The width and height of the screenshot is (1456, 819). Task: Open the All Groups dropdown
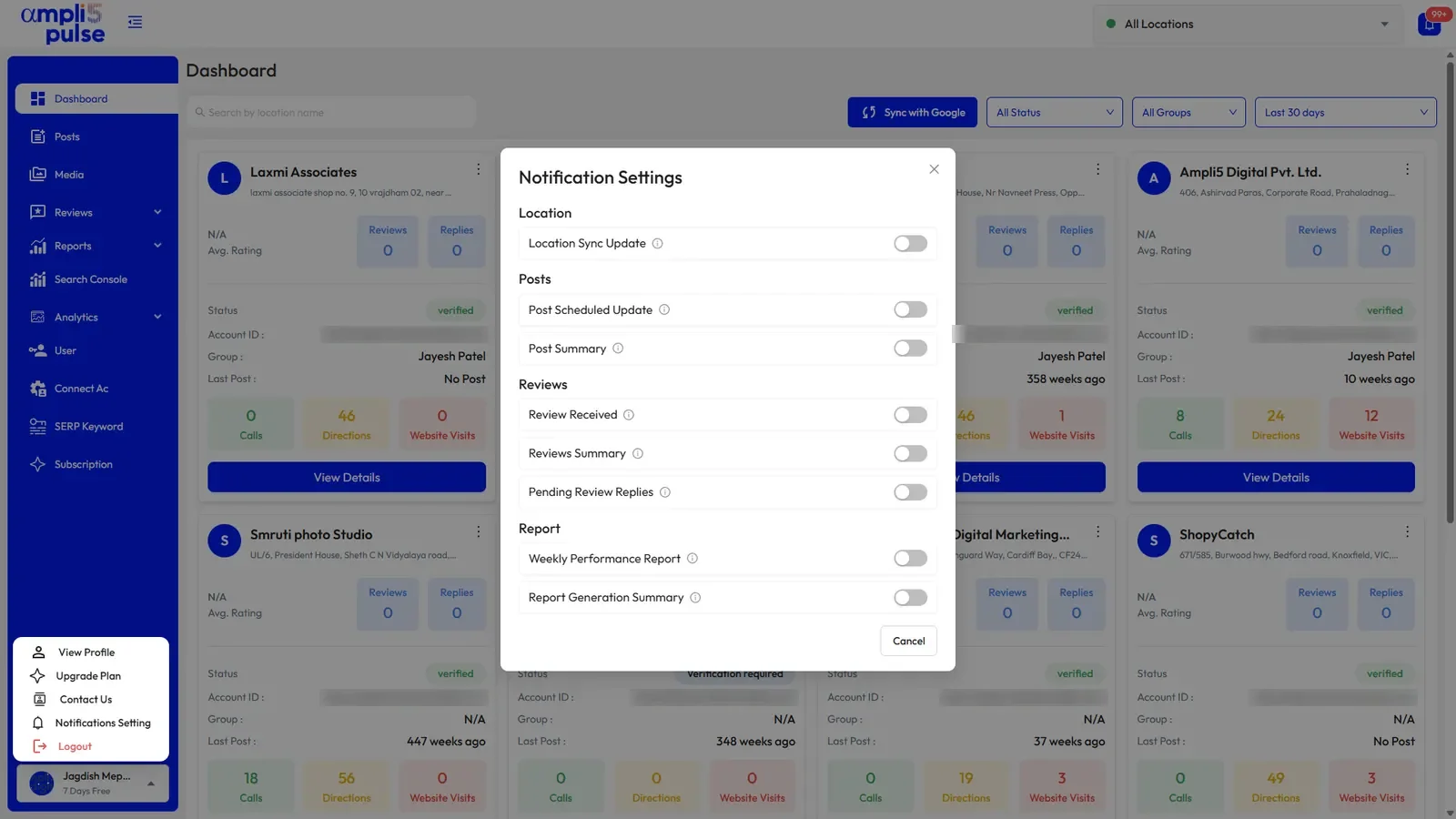coord(1188,113)
